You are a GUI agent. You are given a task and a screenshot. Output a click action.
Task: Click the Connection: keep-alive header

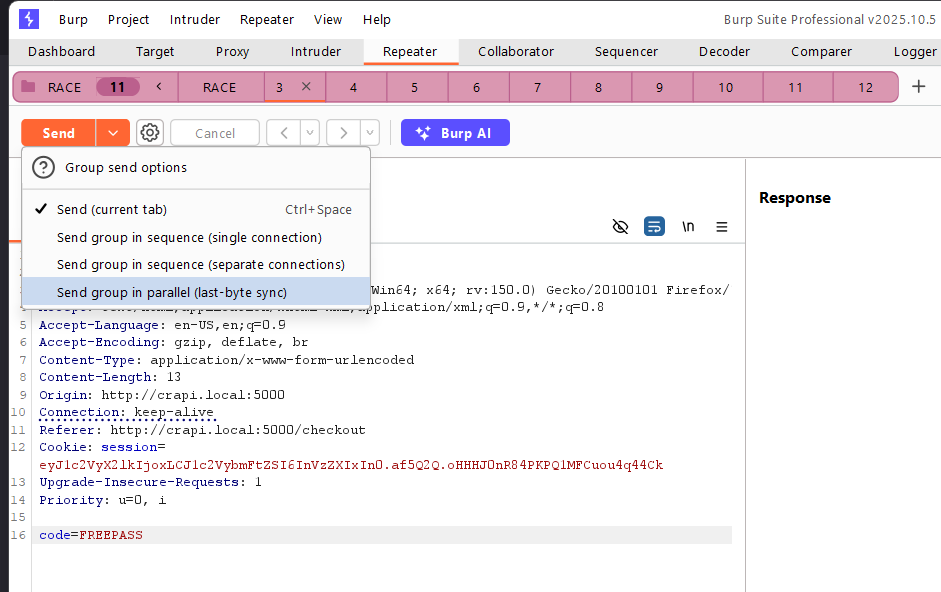[126, 412]
